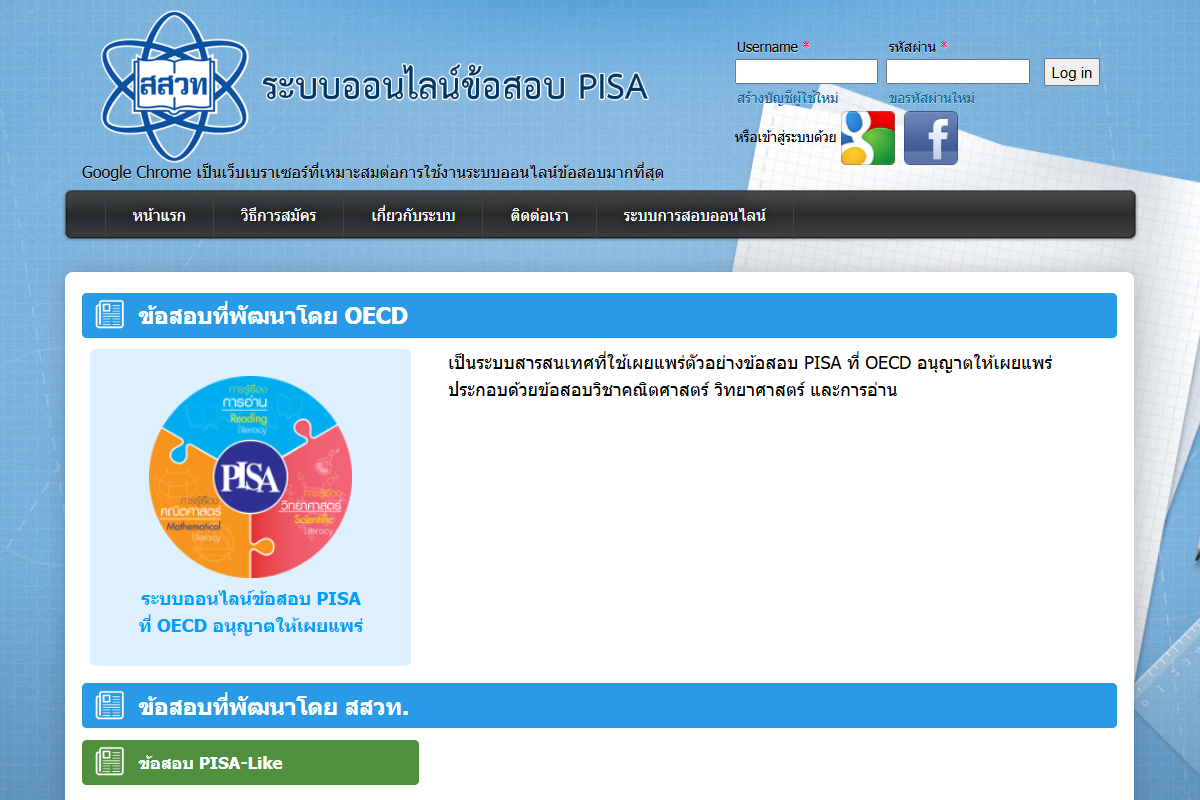
Task: Go to the หน้าแรก menu item
Action: [159, 215]
